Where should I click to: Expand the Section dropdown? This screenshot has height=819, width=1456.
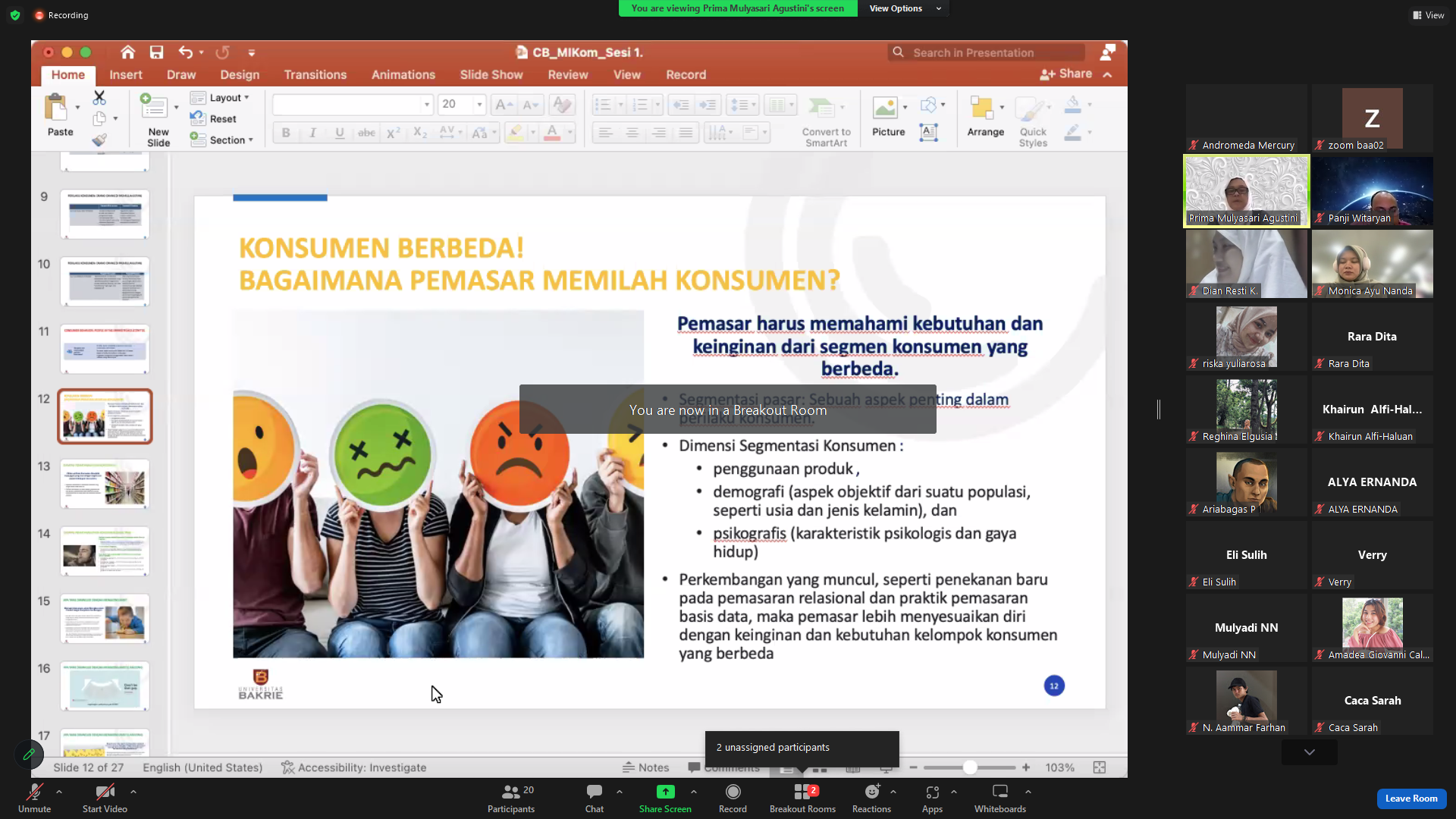[221, 140]
